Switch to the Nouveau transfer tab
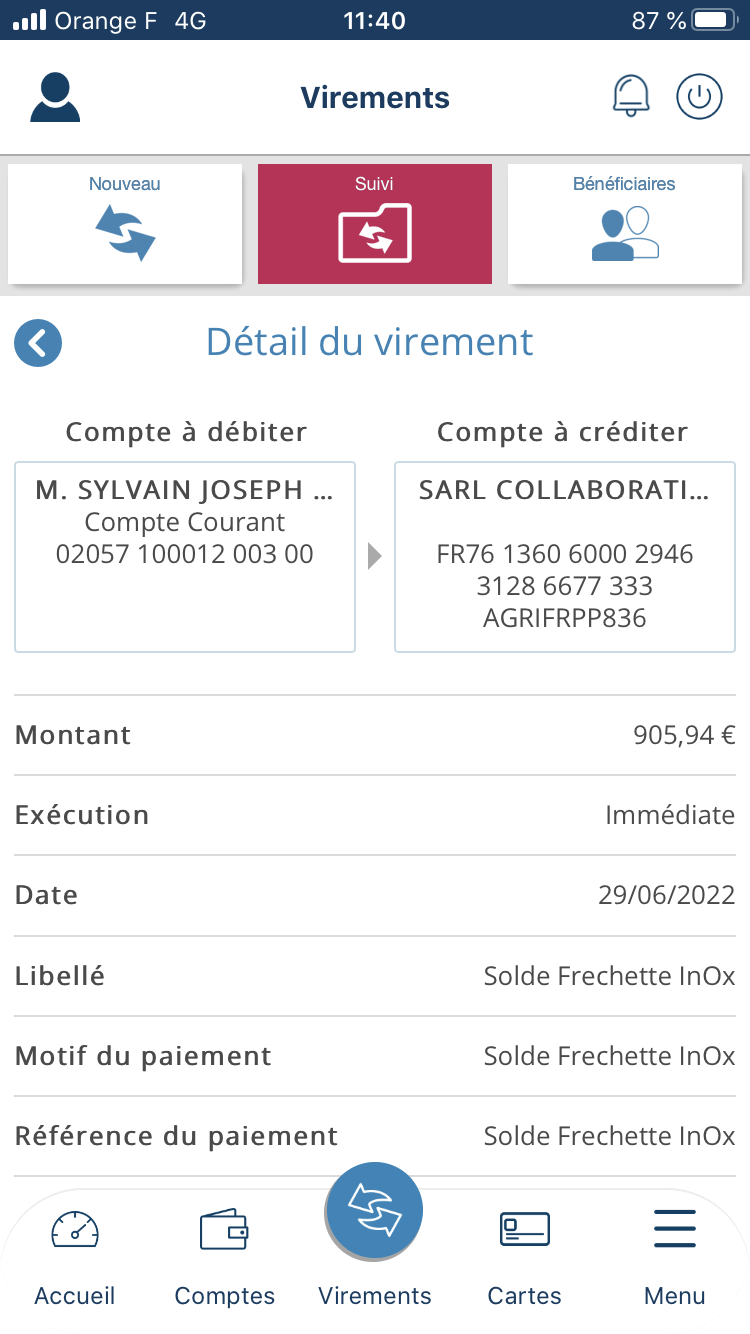This screenshot has width=750, height=1334. pos(125,224)
